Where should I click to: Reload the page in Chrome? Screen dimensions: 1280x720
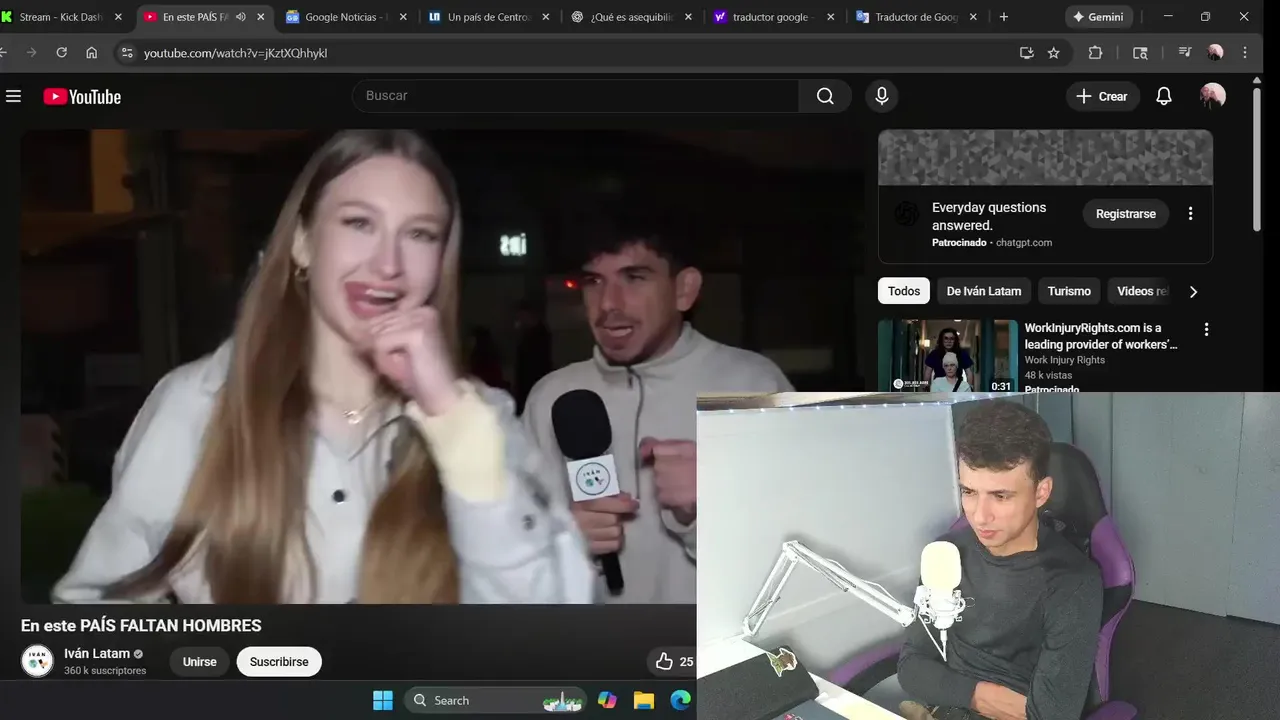tap(61, 53)
